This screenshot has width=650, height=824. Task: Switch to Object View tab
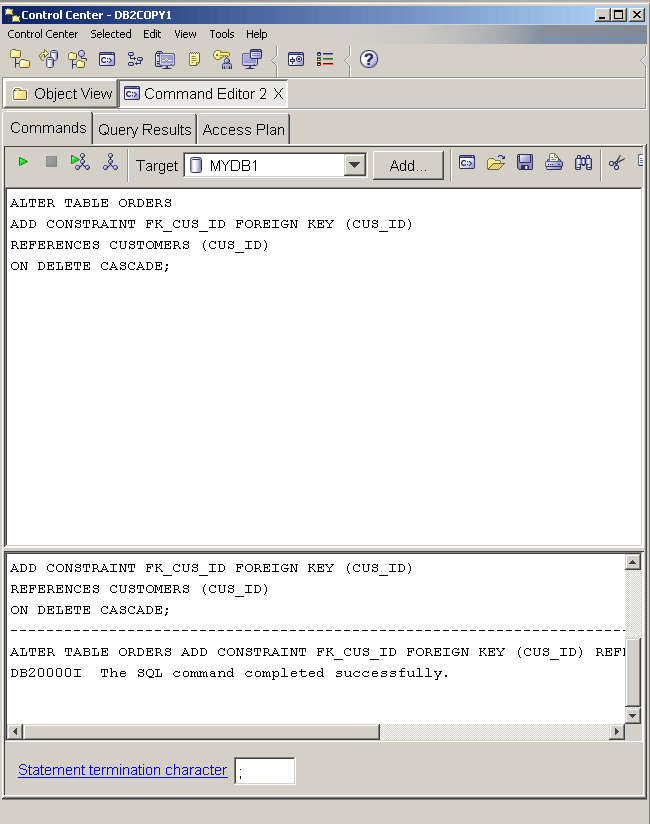[x=62, y=94]
